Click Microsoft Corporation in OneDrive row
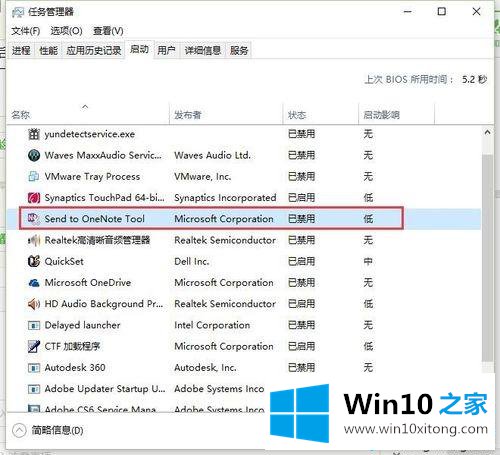This screenshot has width=500, height=455. tap(224, 283)
